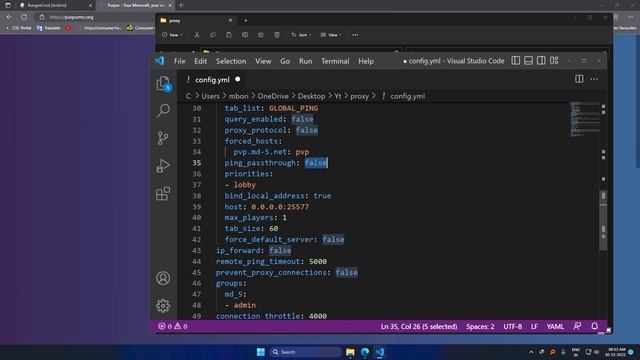Open the New dropdown in File Explorer
640x360 pixels.
click(172, 35)
